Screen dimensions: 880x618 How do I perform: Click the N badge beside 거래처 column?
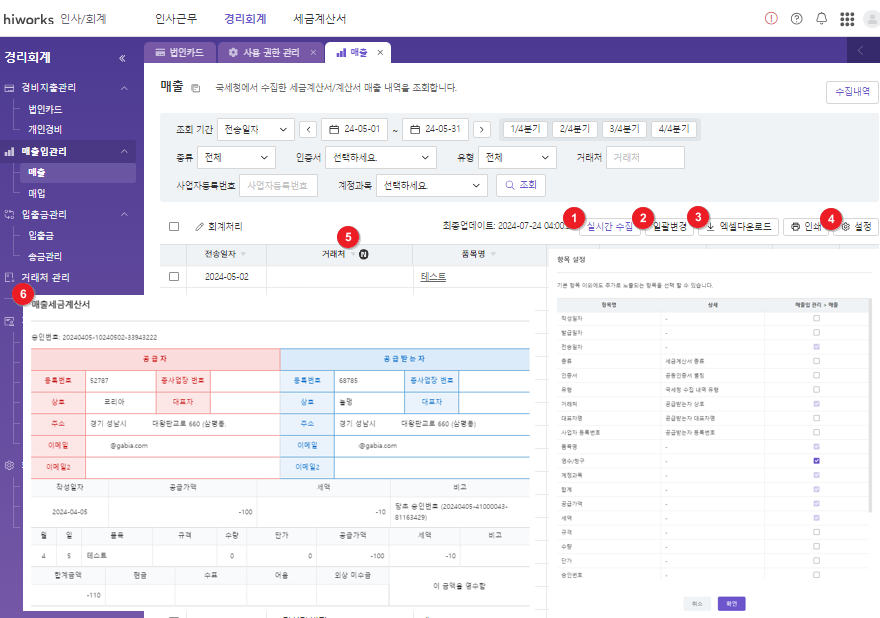[364, 254]
